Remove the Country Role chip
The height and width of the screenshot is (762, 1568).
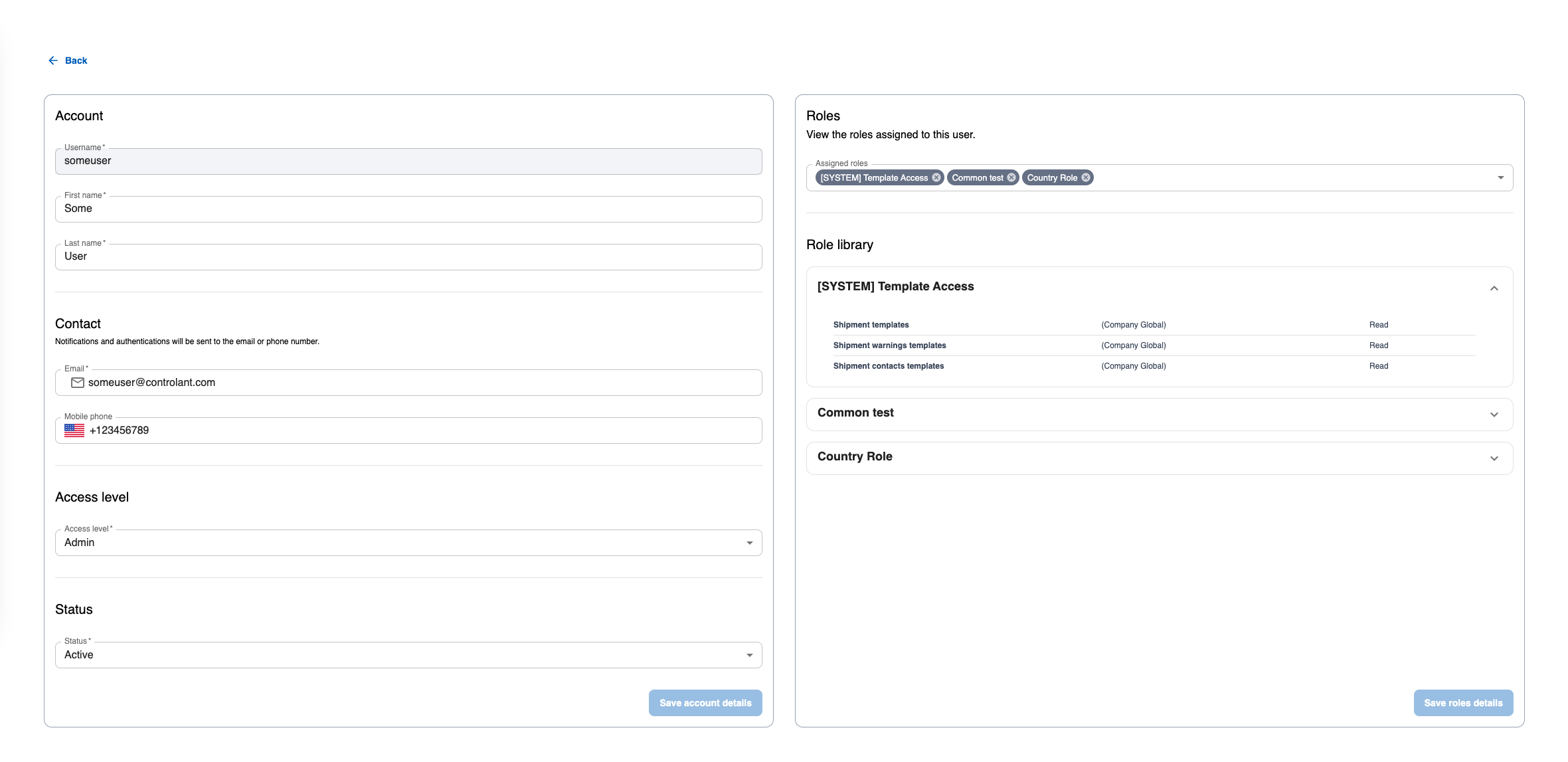click(x=1085, y=177)
